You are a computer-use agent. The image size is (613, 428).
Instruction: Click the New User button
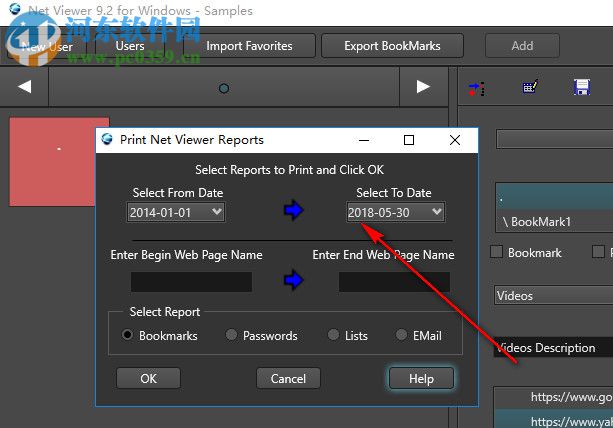47,47
